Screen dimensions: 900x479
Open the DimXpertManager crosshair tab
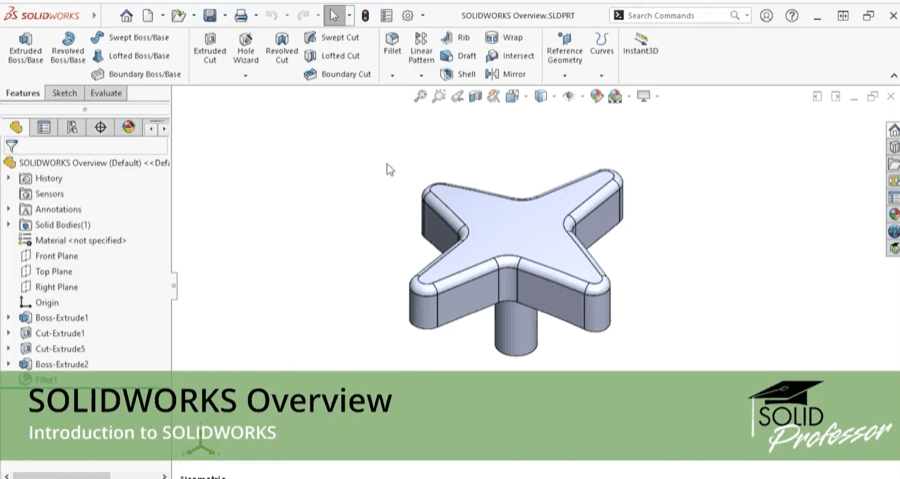(100, 127)
